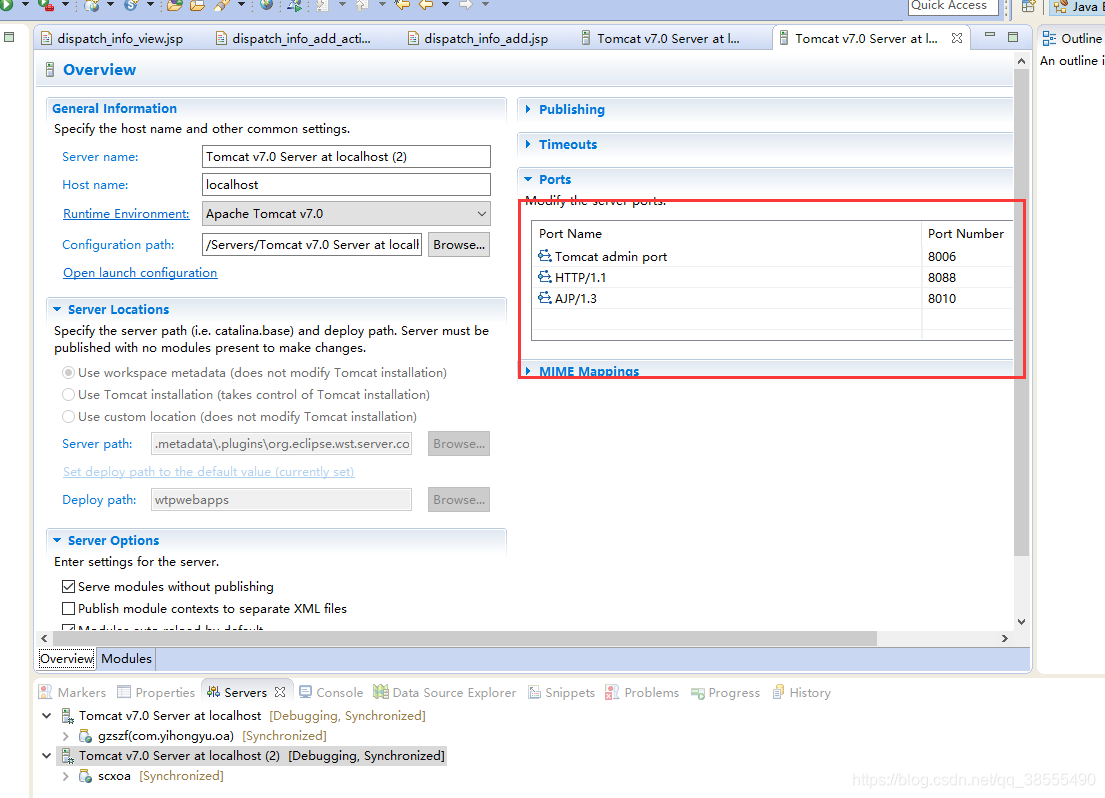Click the editor vertical scrollbar thumb
Screen dimensions: 1105x798
pos(1021,313)
